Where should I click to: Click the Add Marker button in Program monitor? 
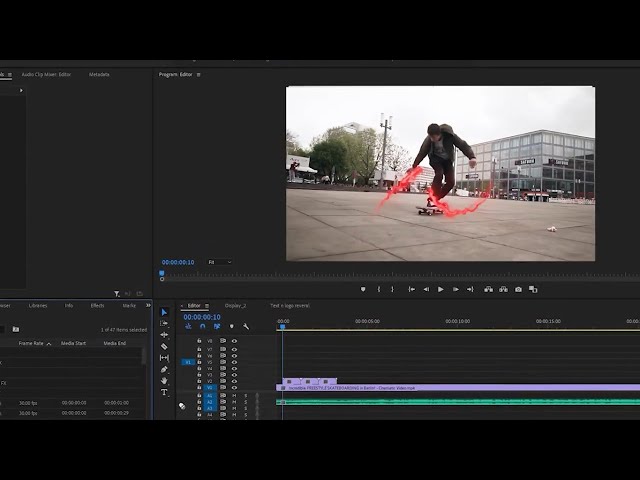tap(363, 289)
